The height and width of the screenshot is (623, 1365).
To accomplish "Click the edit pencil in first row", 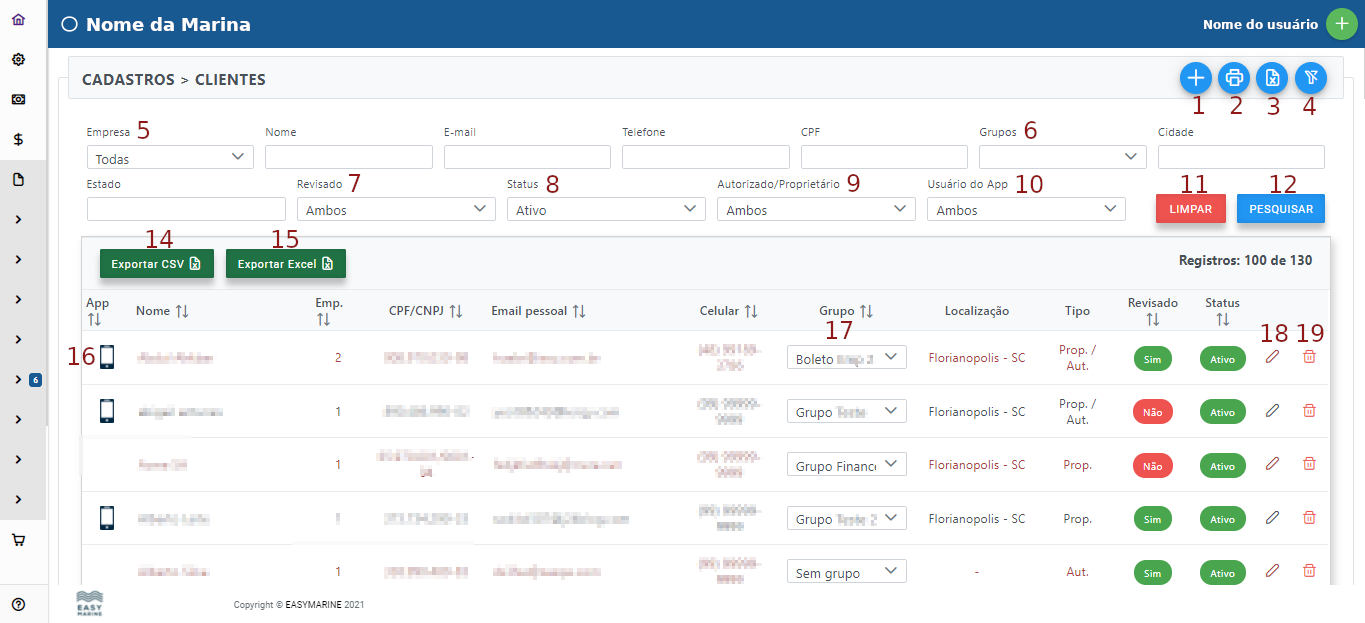I will 1272,357.
